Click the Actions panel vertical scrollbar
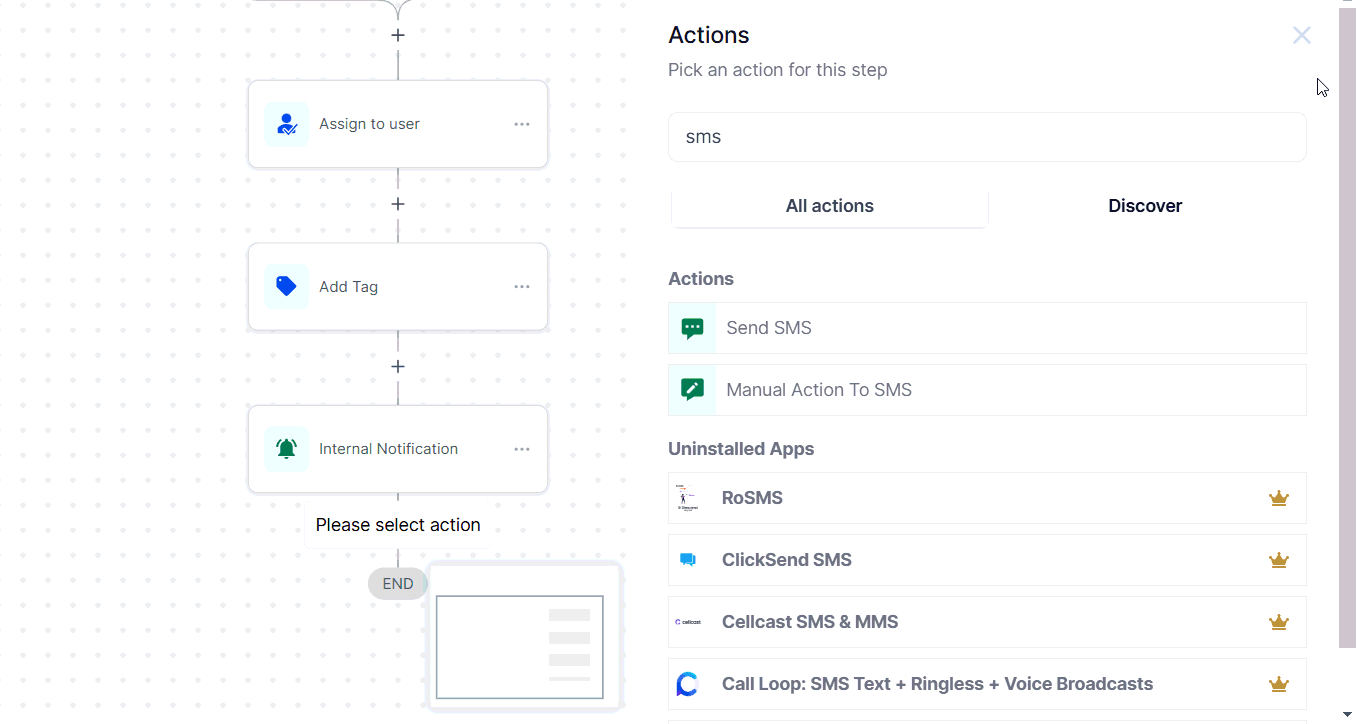The height and width of the screenshot is (724, 1358). [1347, 330]
